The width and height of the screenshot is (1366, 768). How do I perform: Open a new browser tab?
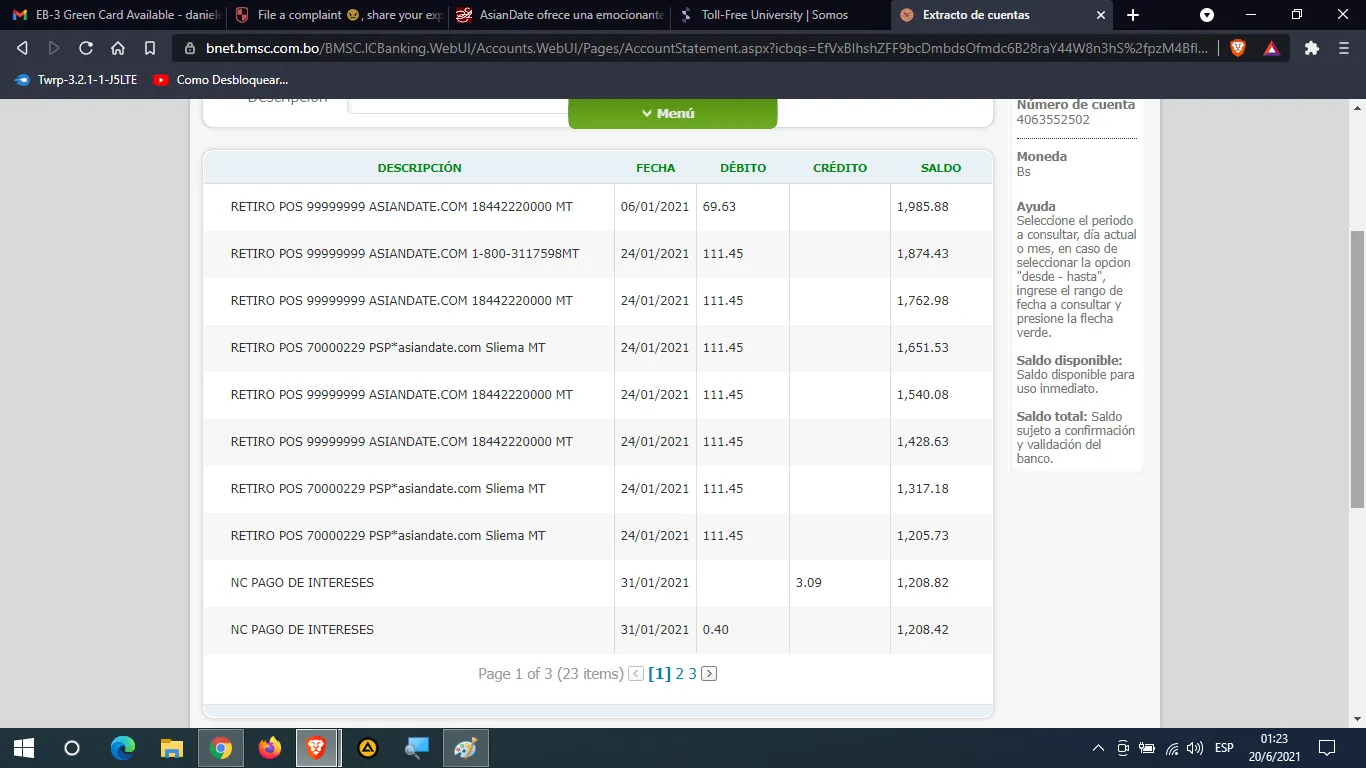pyautogui.click(x=1133, y=15)
